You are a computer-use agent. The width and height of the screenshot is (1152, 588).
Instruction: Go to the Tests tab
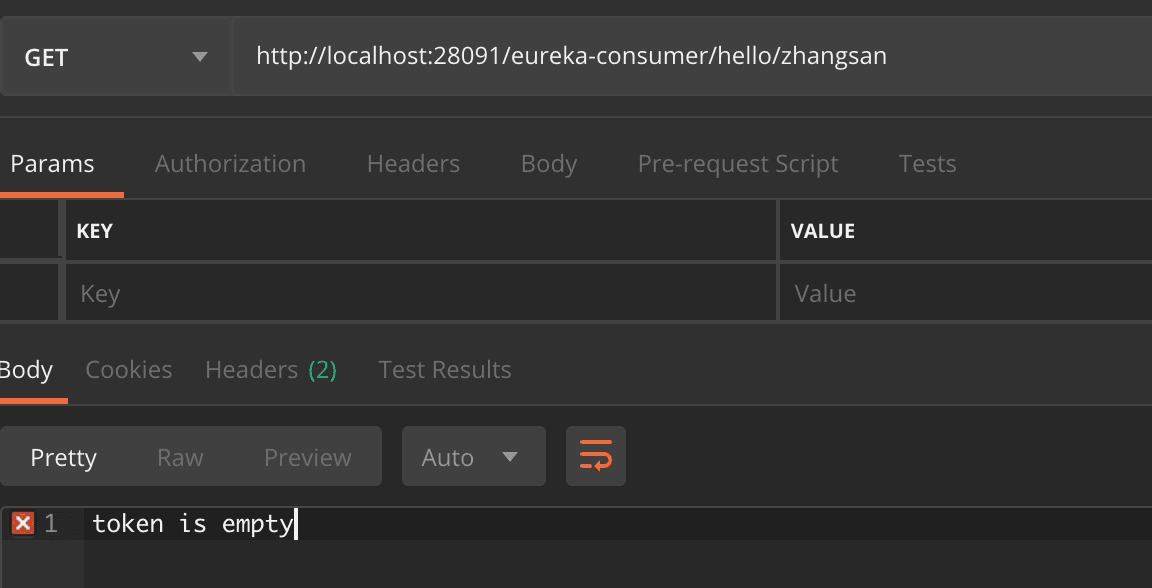(x=927, y=164)
